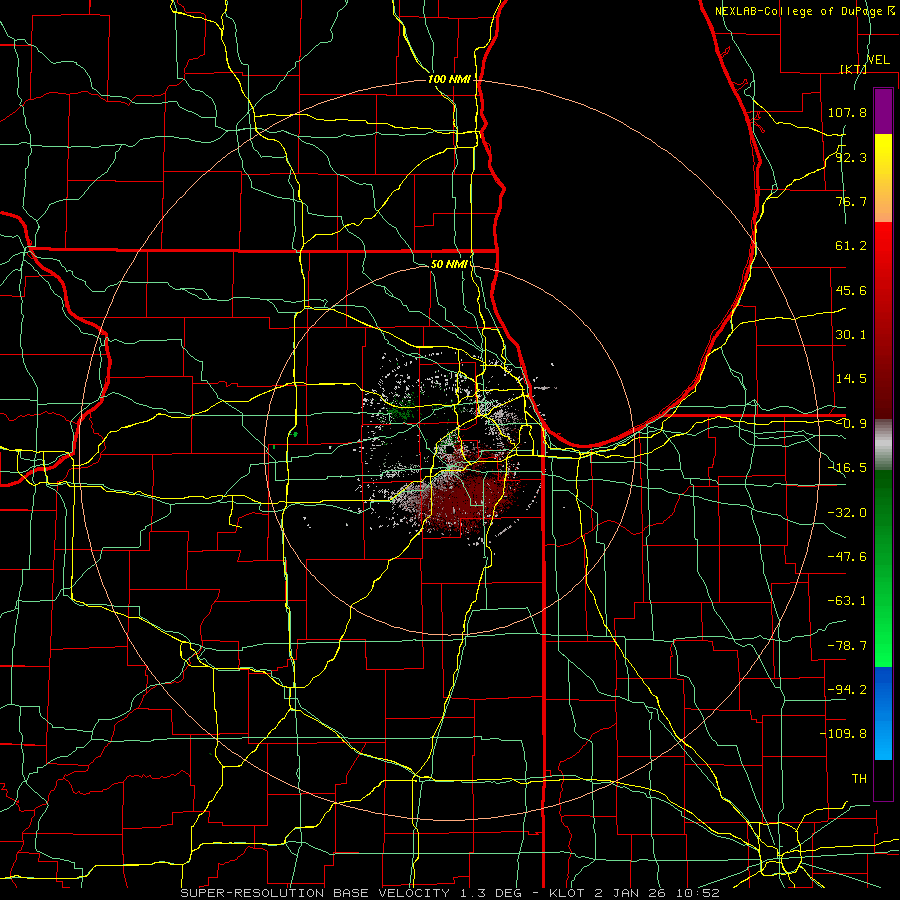Viewport: 900px width, 900px height.
Task: Click the [KT] units label
Action: click(x=853, y=69)
